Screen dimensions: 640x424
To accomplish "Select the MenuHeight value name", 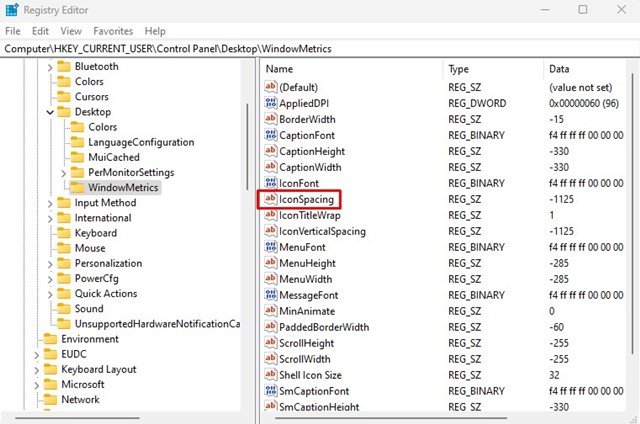I will tap(307, 263).
